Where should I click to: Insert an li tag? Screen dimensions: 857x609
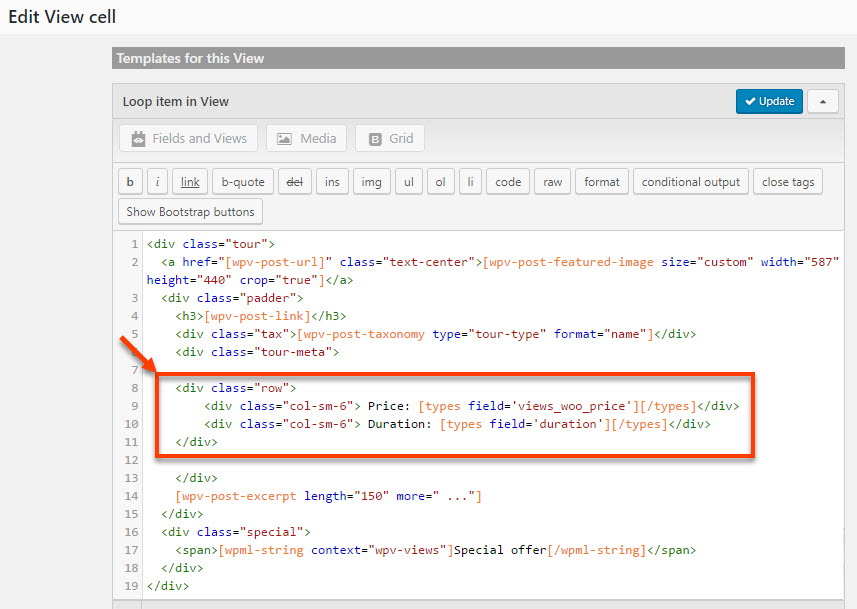point(470,181)
